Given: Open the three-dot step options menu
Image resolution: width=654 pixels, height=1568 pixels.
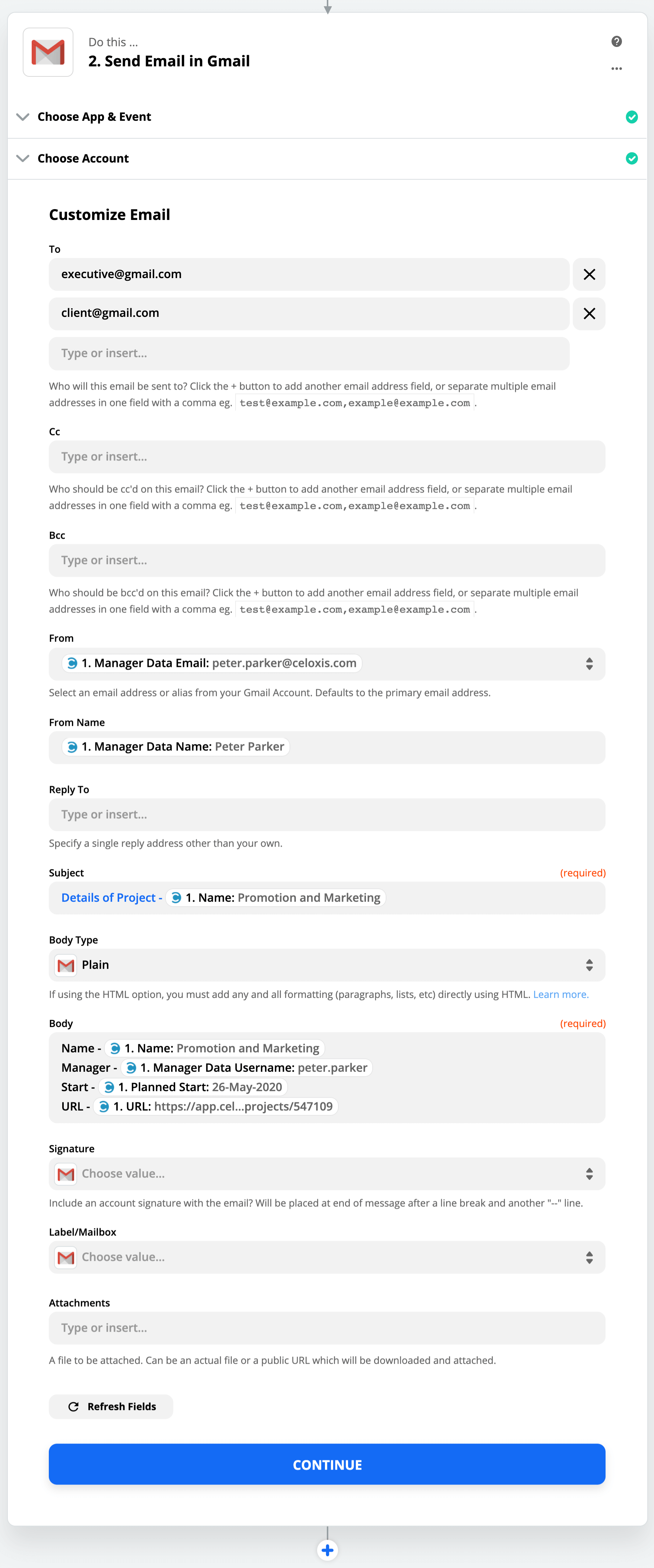Looking at the screenshot, I should [616, 69].
